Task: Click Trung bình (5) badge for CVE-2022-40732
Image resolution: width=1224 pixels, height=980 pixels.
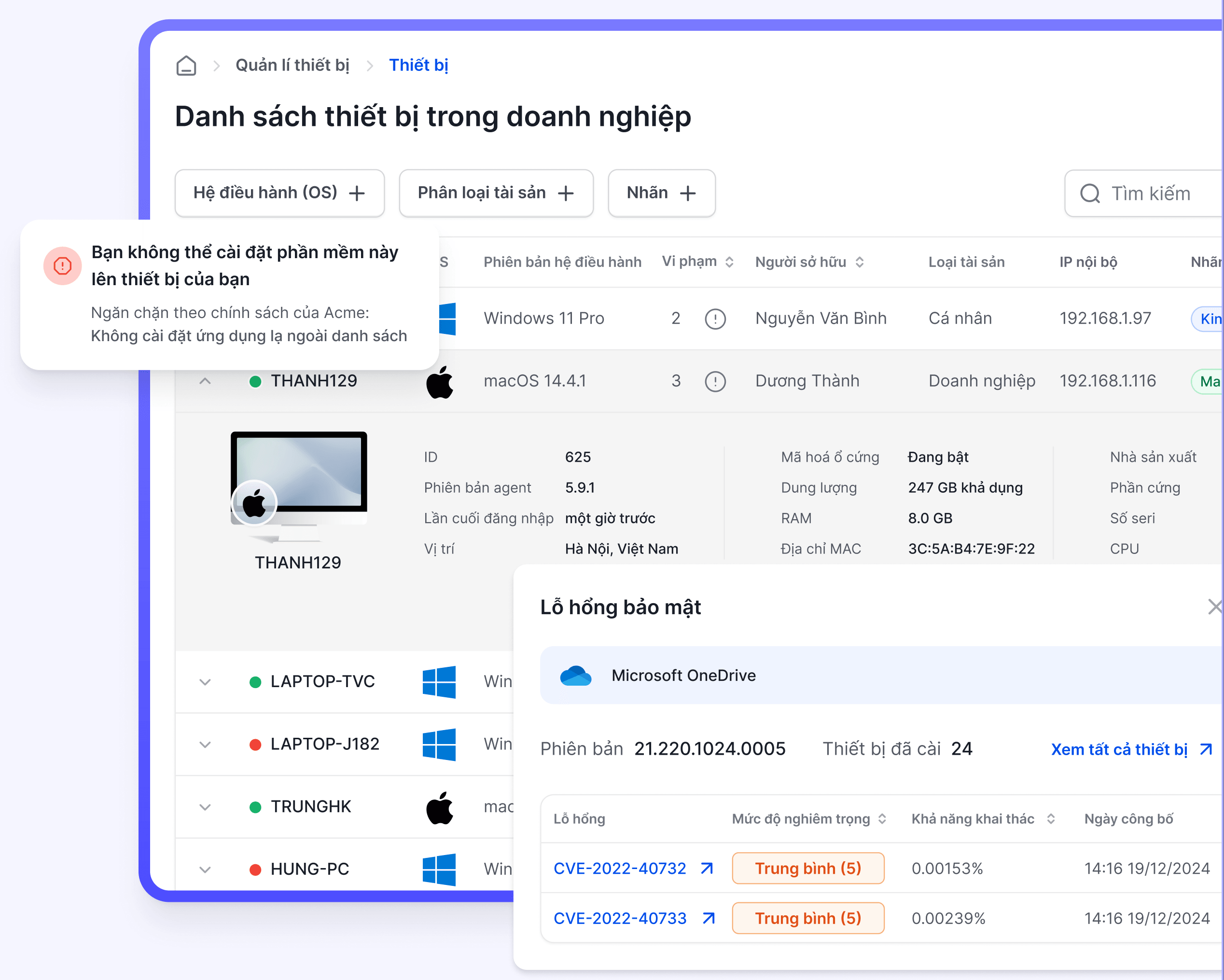Action: (x=808, y=868)
